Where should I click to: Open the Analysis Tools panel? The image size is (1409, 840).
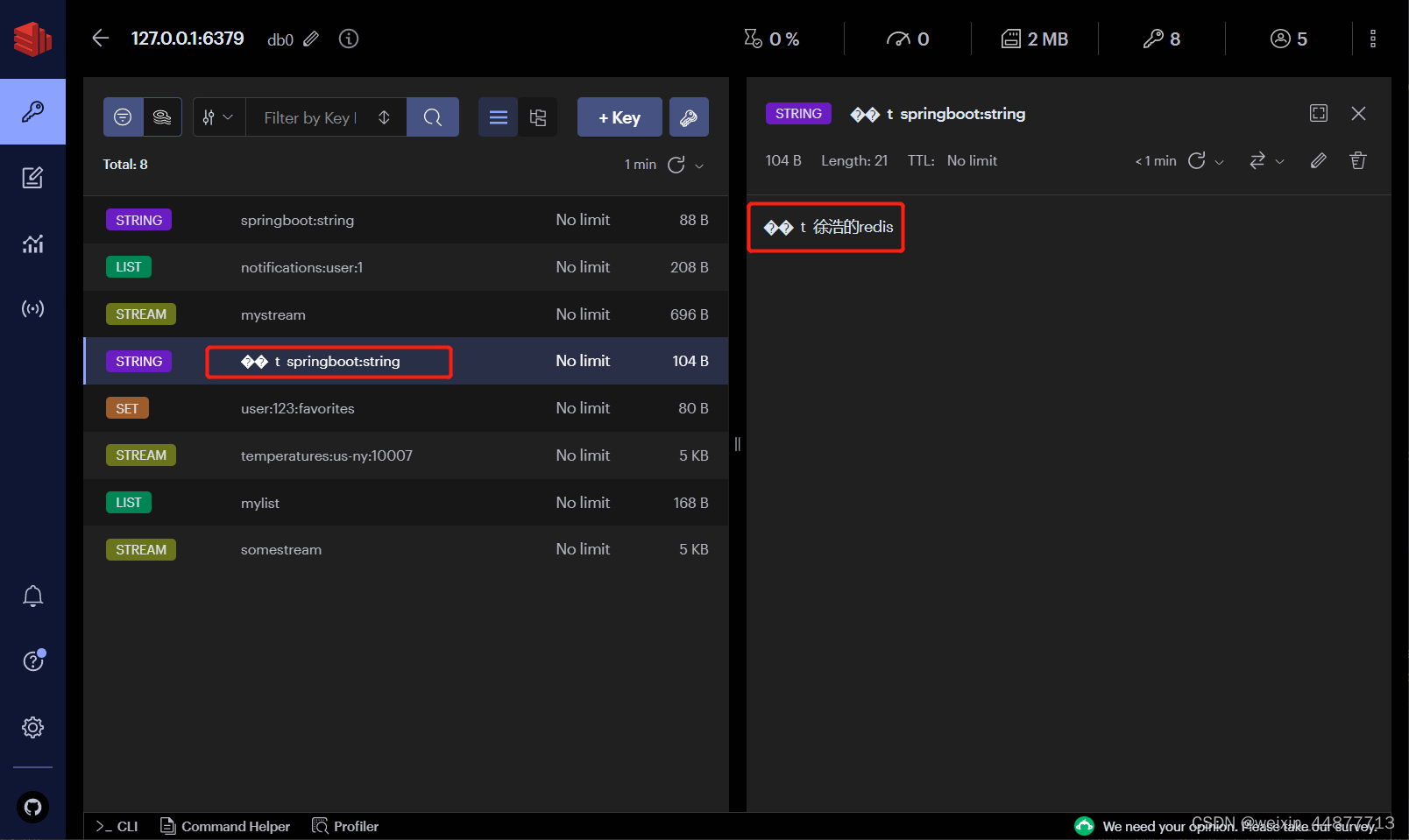click(32, 244)
